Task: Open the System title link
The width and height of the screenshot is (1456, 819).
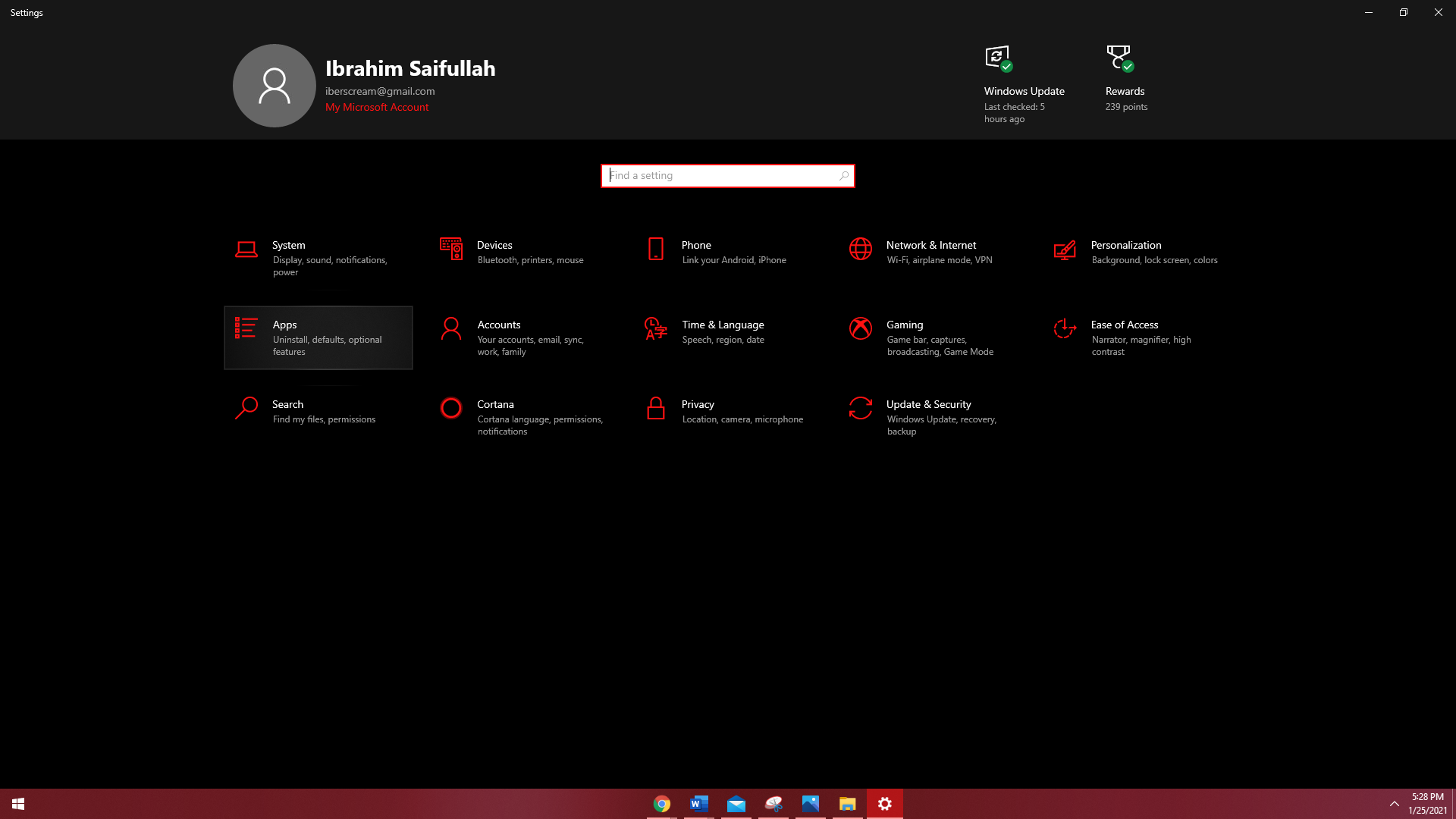Action: [x=289, y=245]
